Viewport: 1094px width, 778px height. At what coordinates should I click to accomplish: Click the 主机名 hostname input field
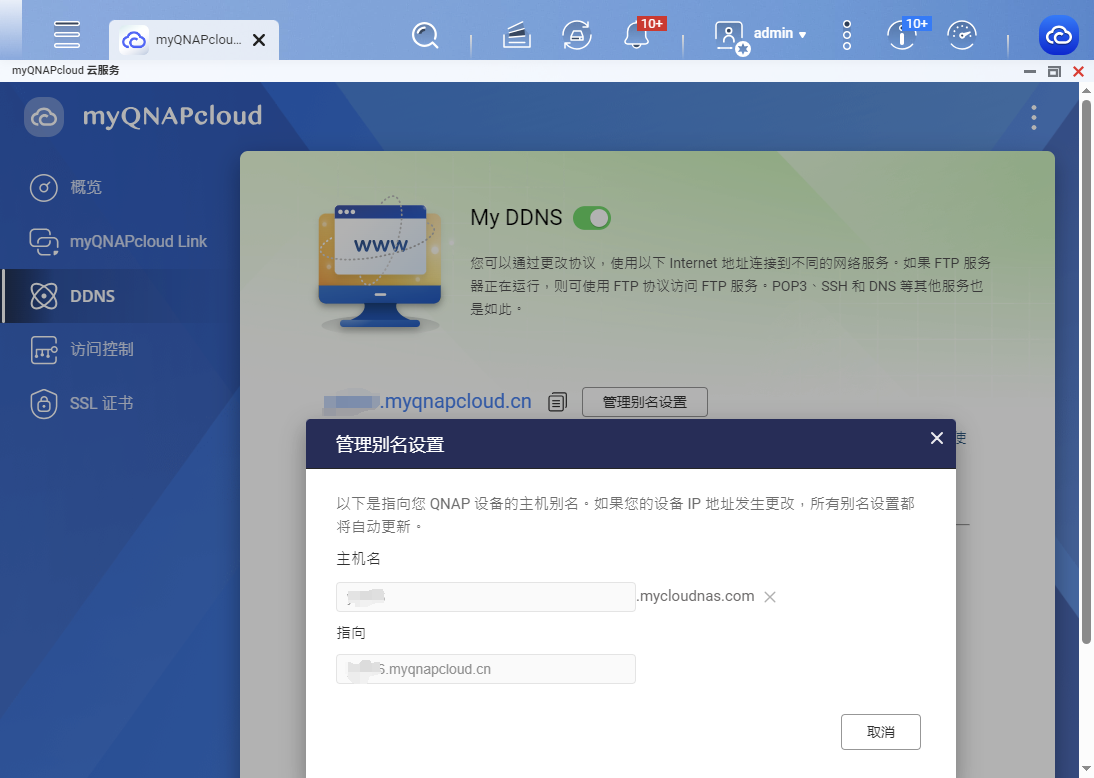pyautogui.click(x=486, y=597)
